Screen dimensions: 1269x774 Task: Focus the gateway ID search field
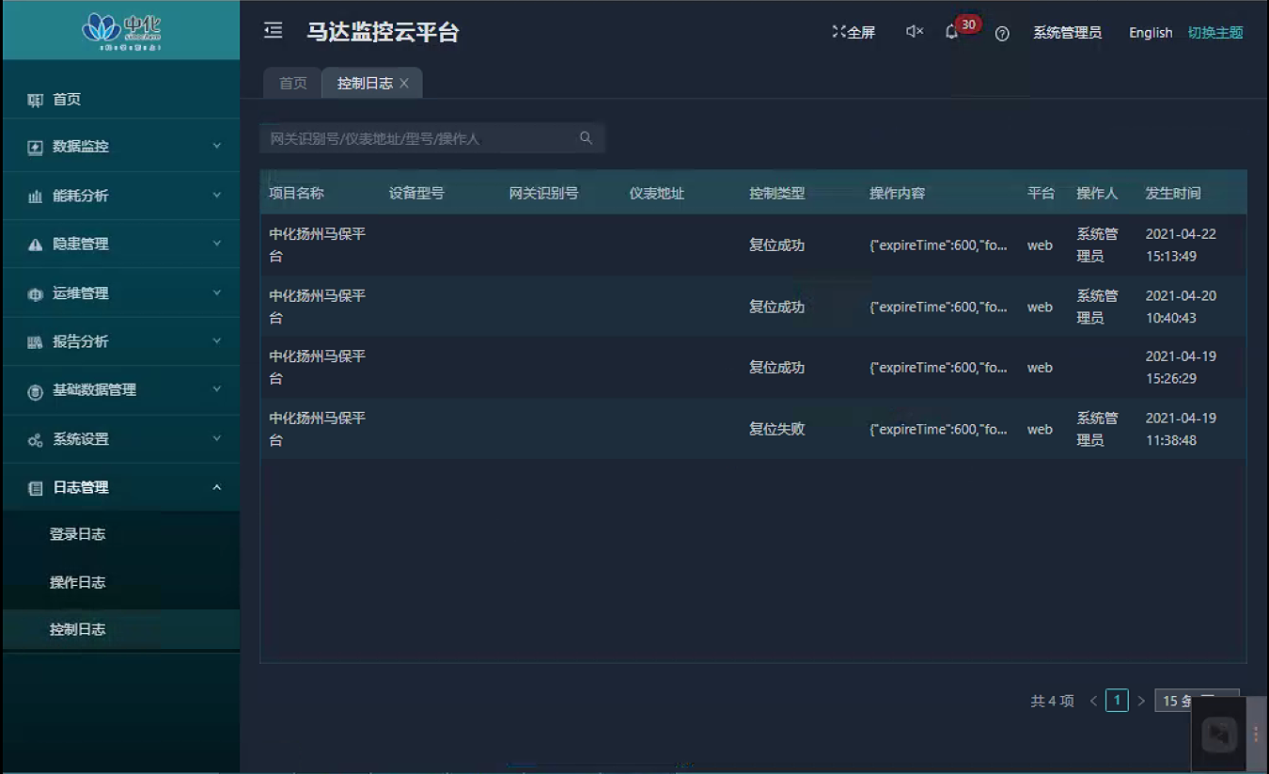coord(420,139)
